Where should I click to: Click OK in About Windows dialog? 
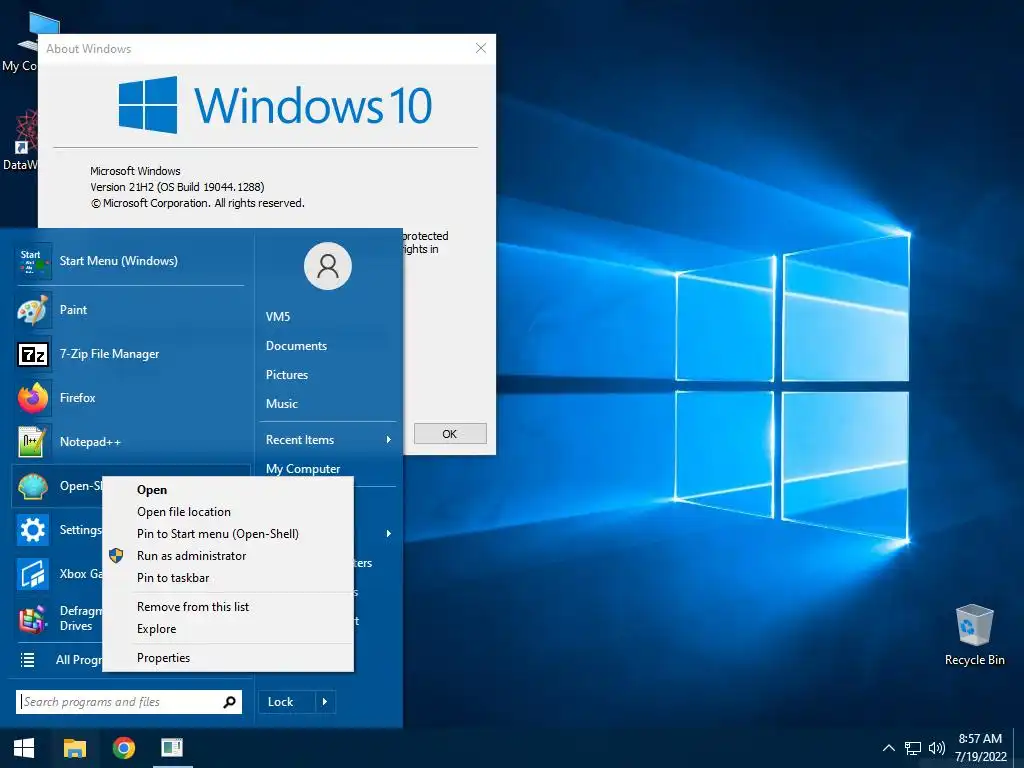coord(450,434)
